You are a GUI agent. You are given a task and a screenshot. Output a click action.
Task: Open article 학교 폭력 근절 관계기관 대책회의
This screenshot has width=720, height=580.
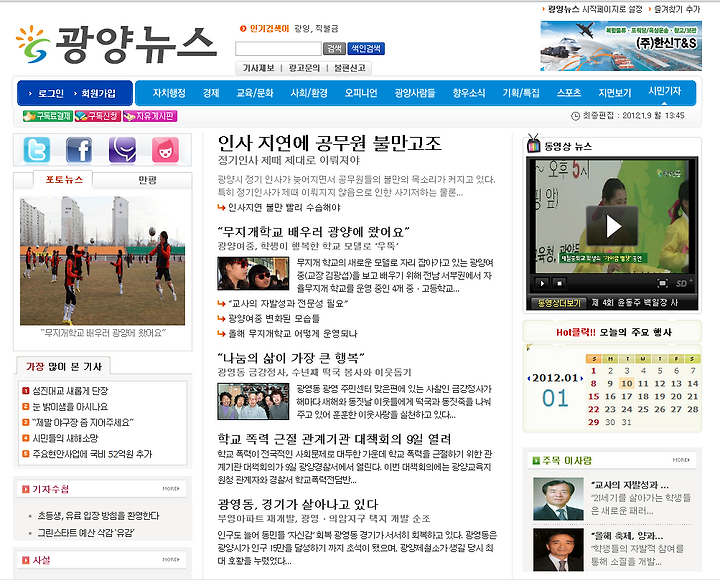coord(334,439)
